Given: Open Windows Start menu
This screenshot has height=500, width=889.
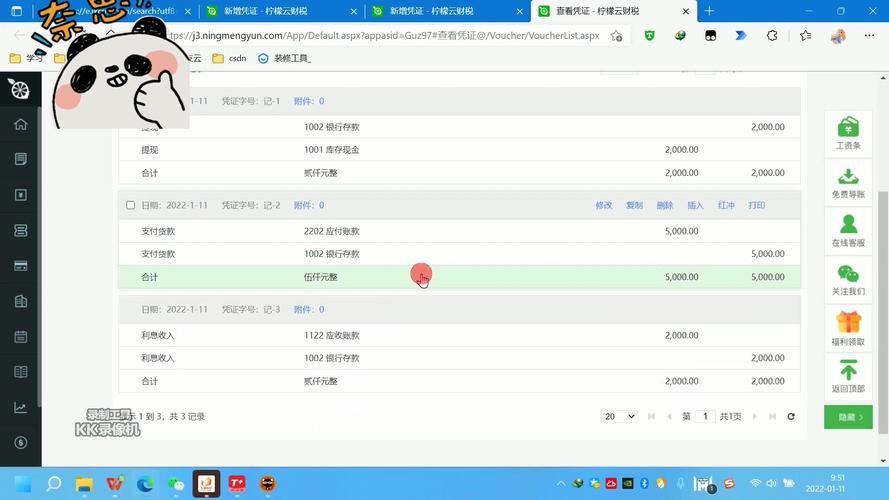Looking at the screenshot, I should [23, 484].
